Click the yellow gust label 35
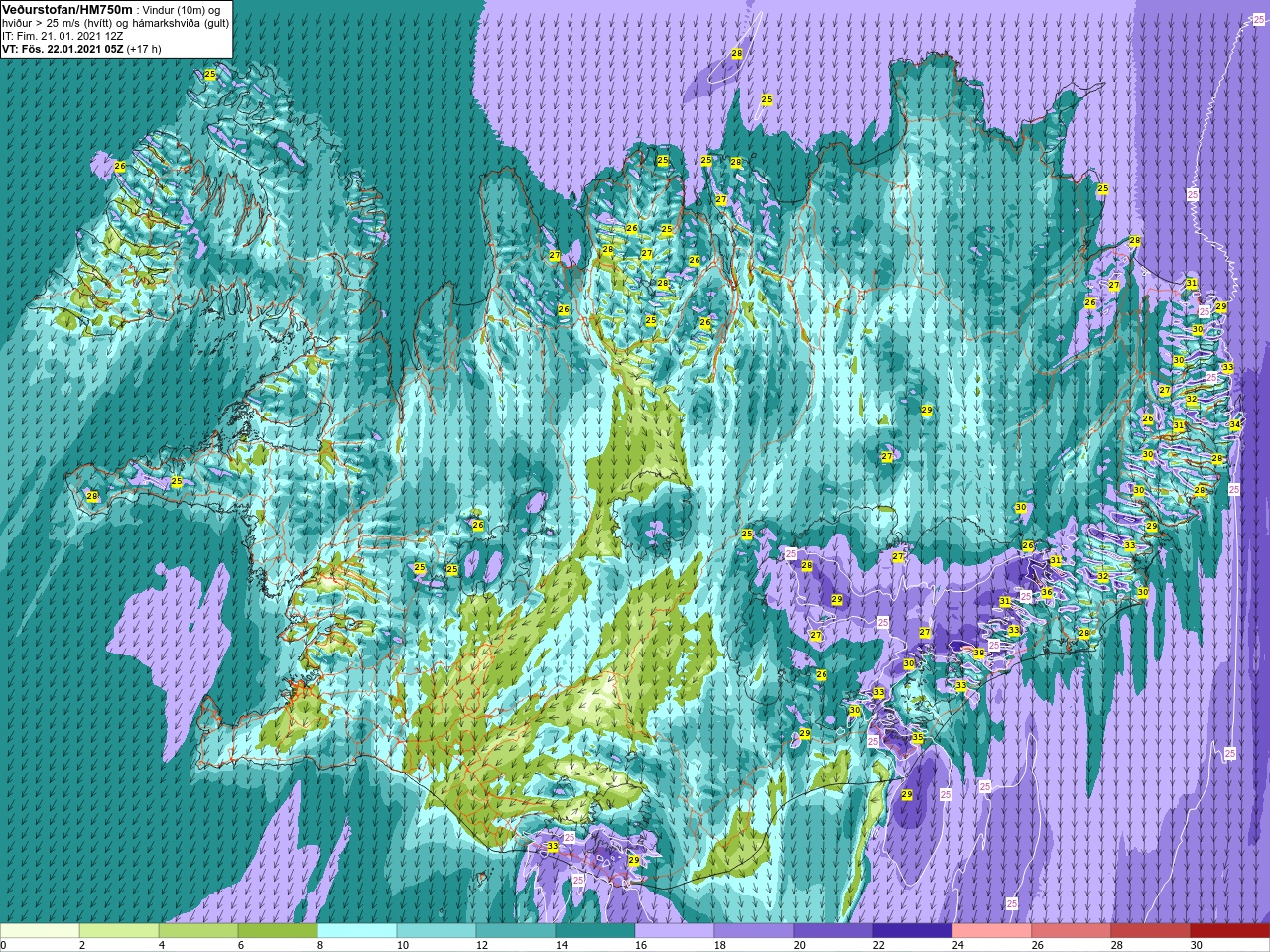This screenshot has height=952, width=1270. click(918, 738)
